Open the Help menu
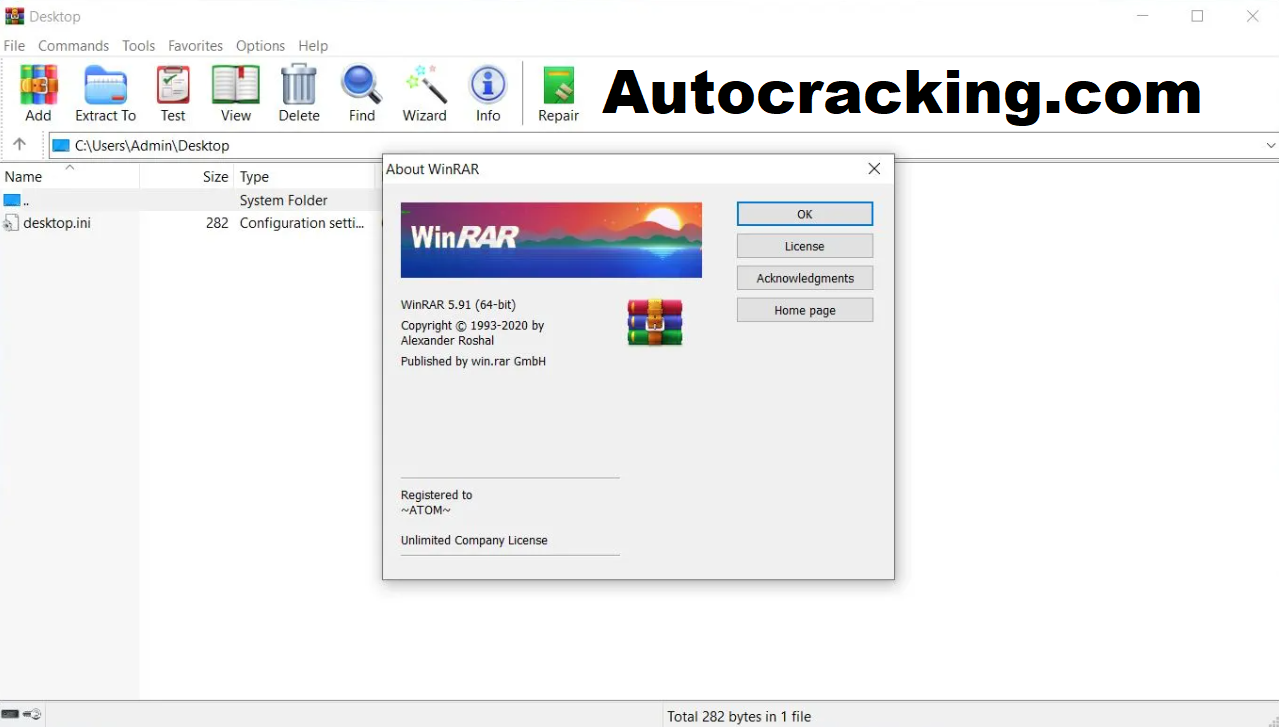 pyautogui.click(x=313, y=46)
